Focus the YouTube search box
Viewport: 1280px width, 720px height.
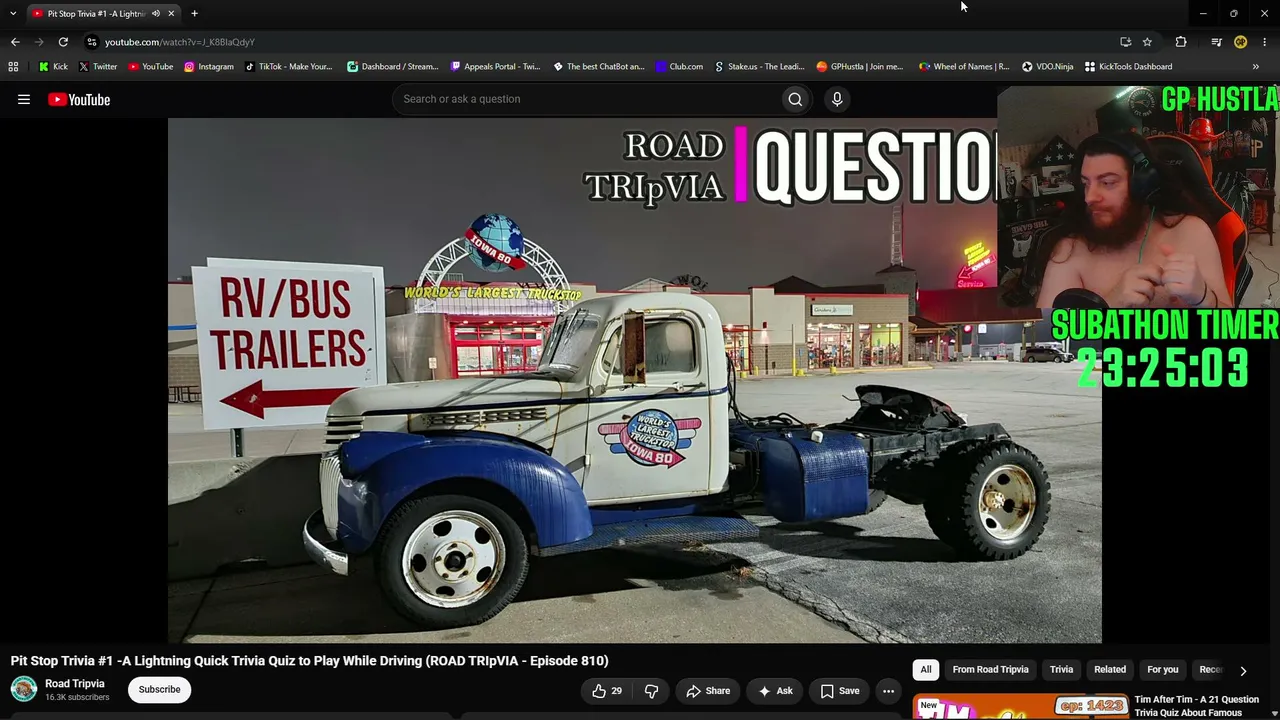[586, 99]
